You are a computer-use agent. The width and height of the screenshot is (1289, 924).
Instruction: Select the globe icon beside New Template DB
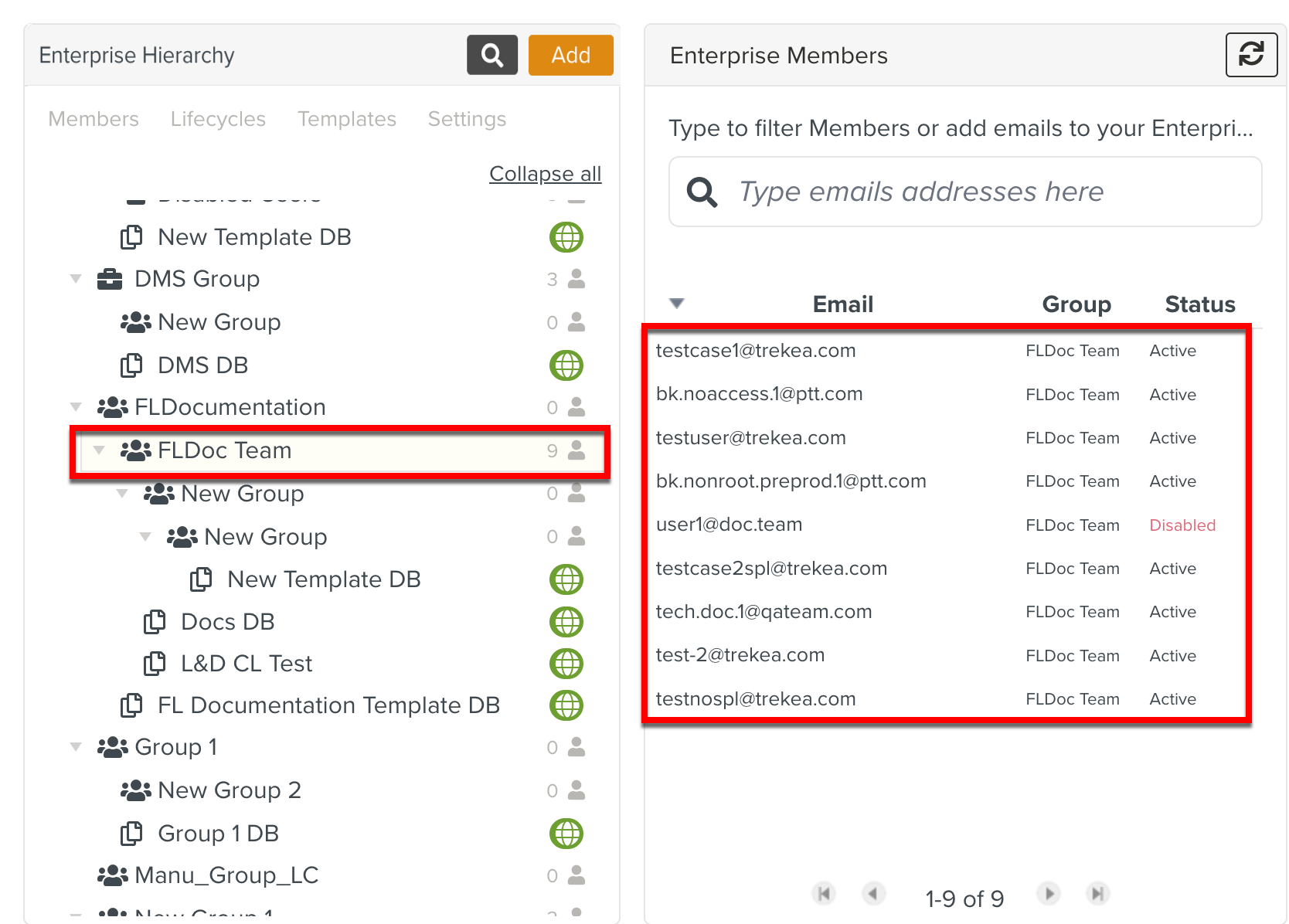(566, 237)
